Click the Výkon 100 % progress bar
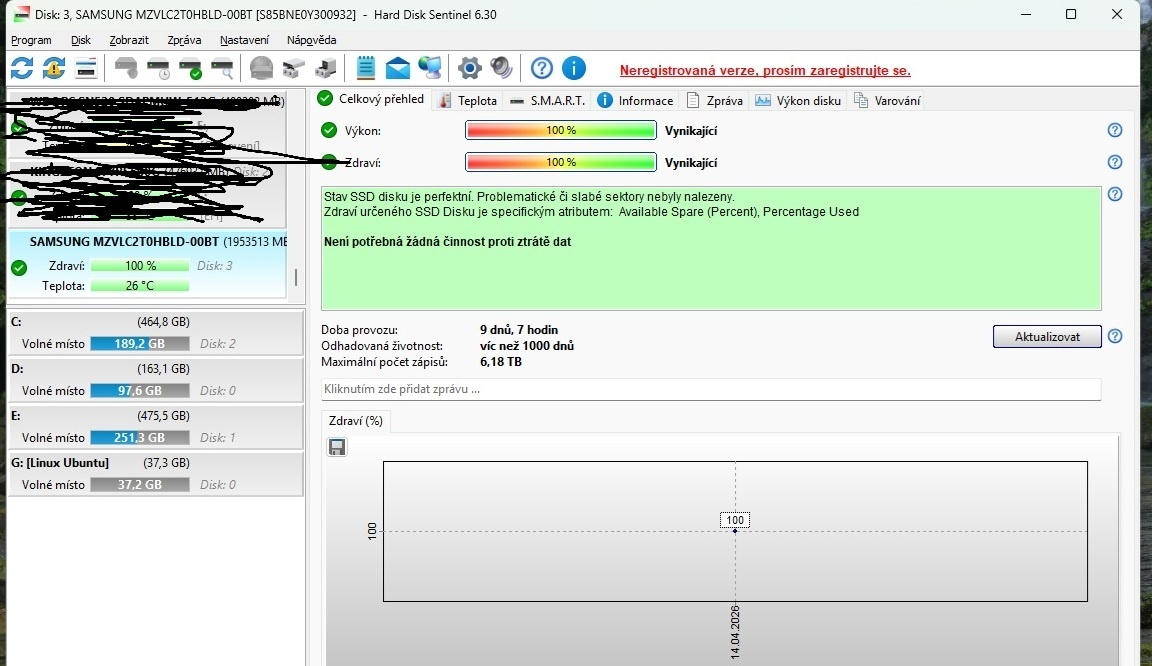1152x666 pixels. pyautogui.click(x=561, y=130)
